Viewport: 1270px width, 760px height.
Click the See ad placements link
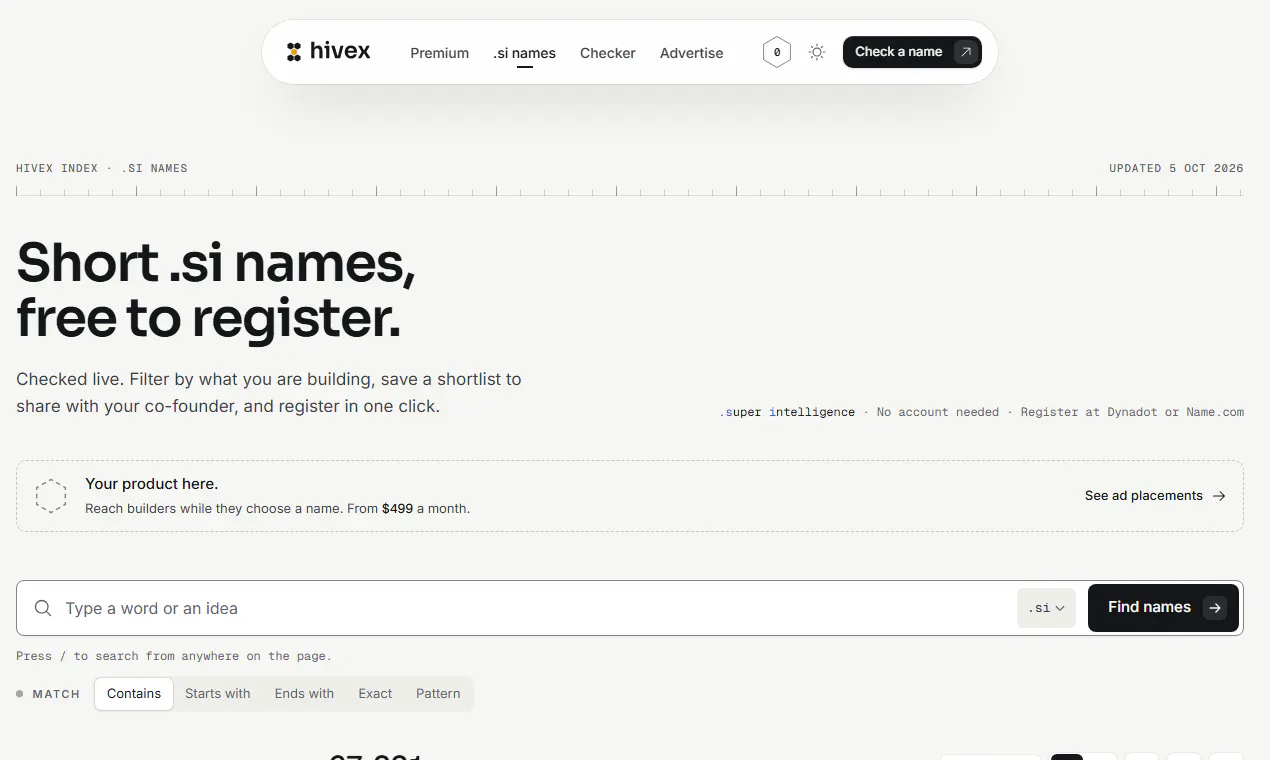point(1155,495)
